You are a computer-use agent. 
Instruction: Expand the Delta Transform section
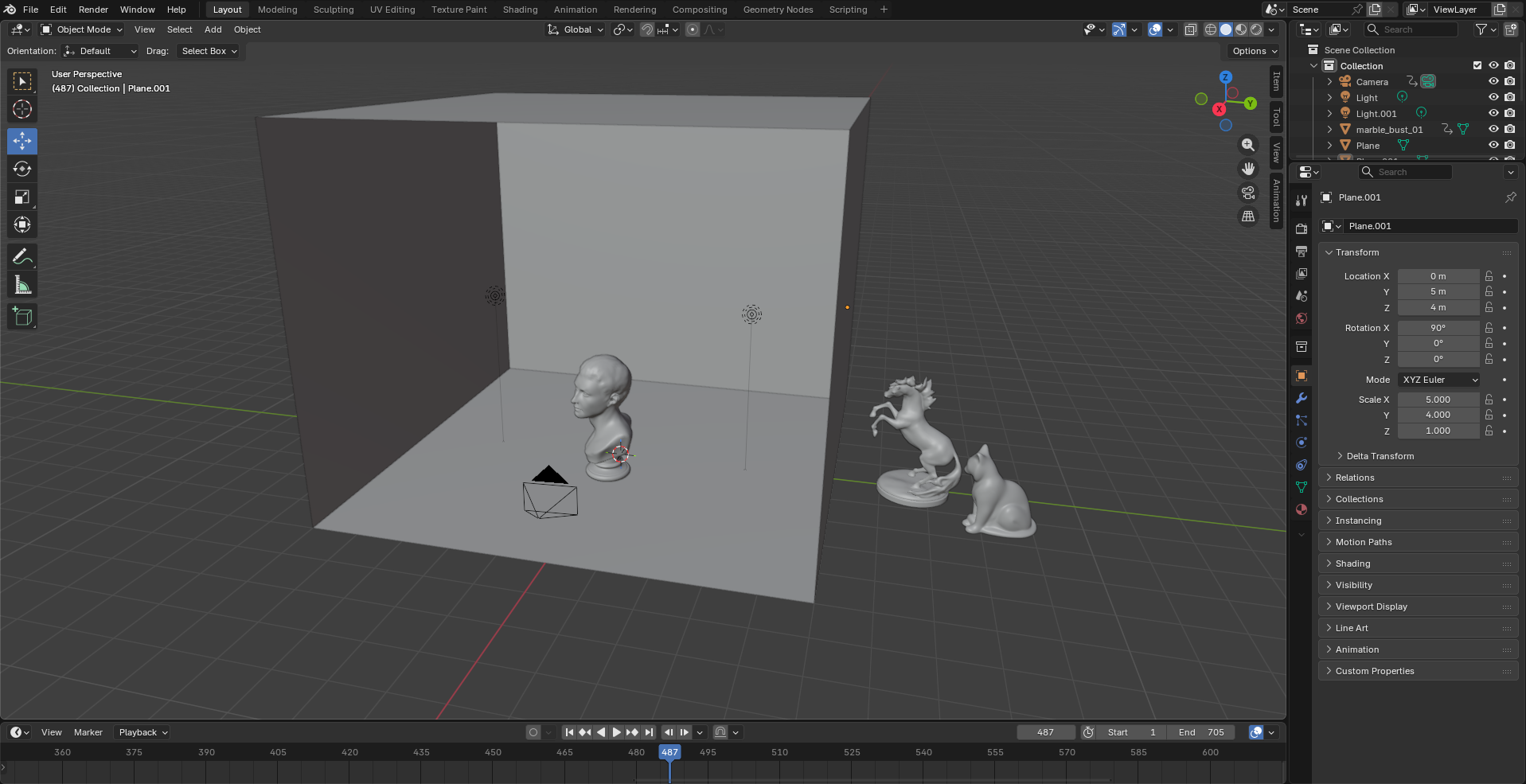1380,456
